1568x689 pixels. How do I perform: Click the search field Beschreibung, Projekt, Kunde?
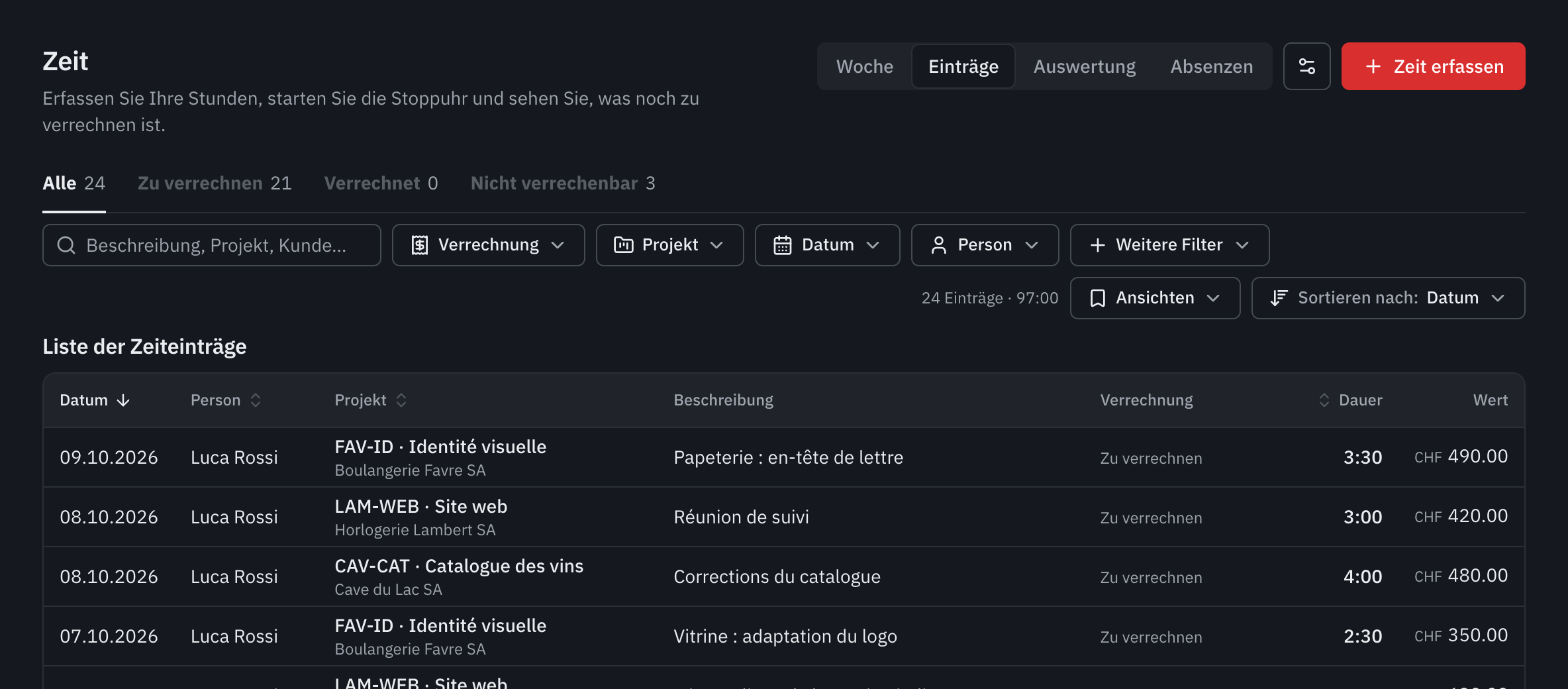click(x=212, y=245)
